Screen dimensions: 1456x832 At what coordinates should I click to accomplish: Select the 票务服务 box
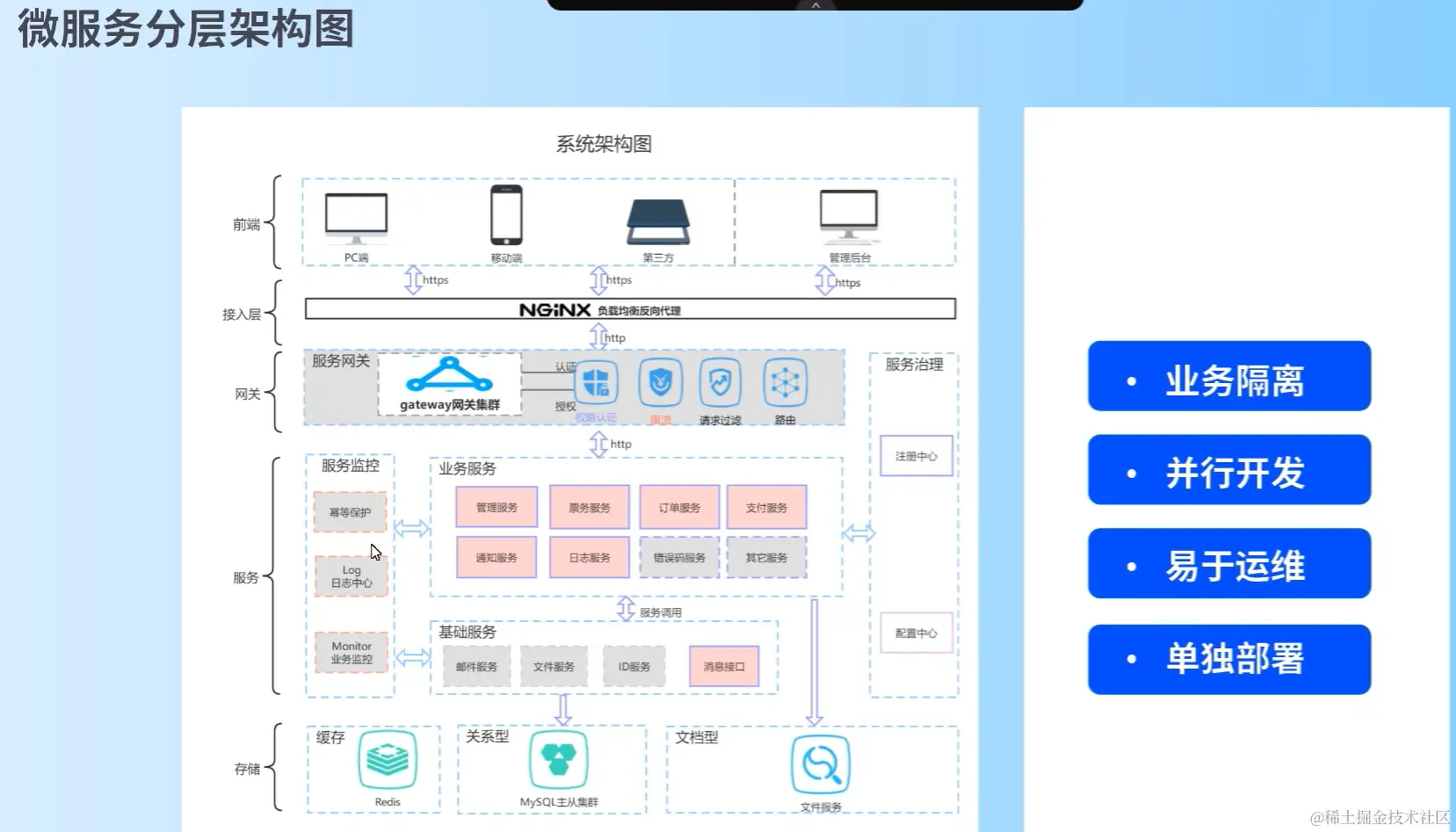[590, 508]
